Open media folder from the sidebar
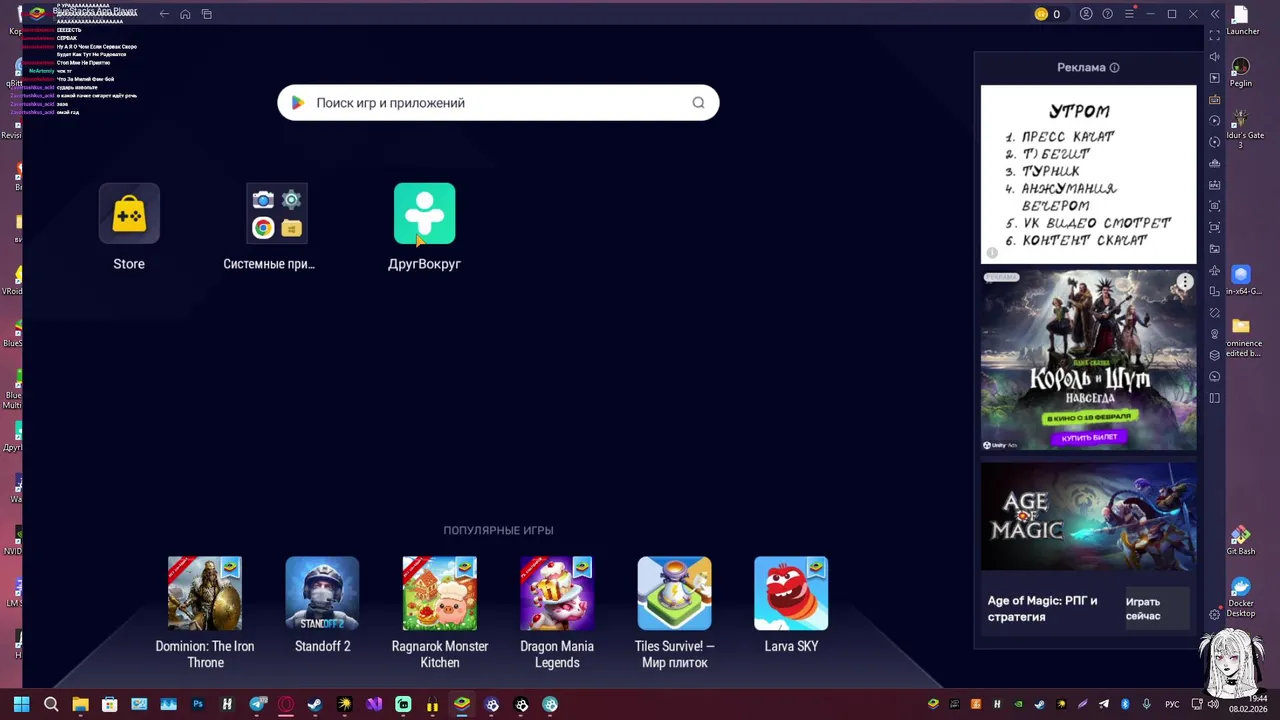 (1215, 249)
